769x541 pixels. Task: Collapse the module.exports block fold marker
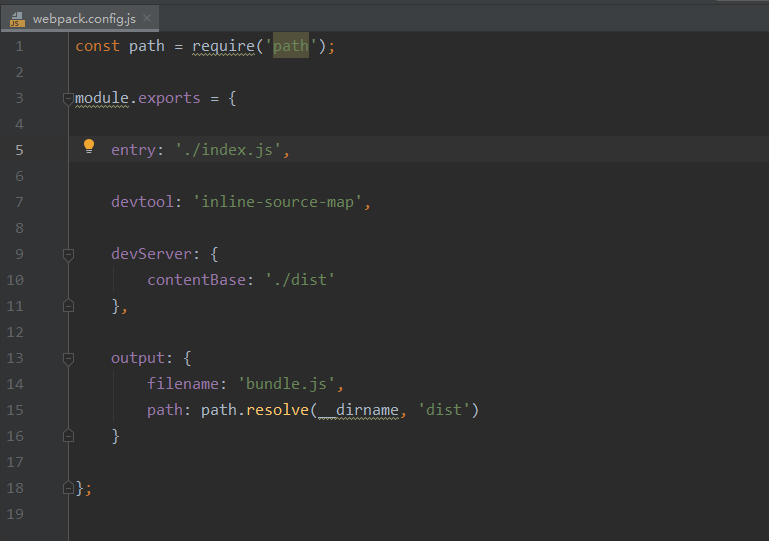[68, 99]
